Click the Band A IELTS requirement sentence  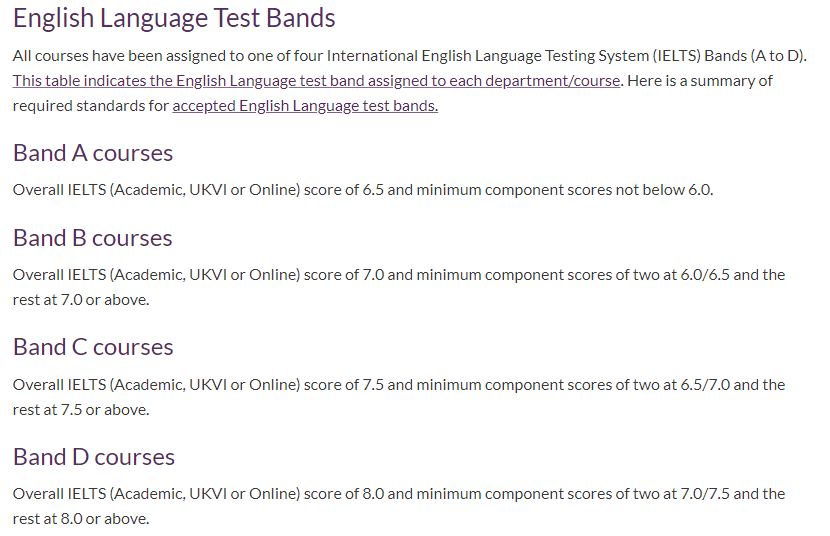coord(363,190)
